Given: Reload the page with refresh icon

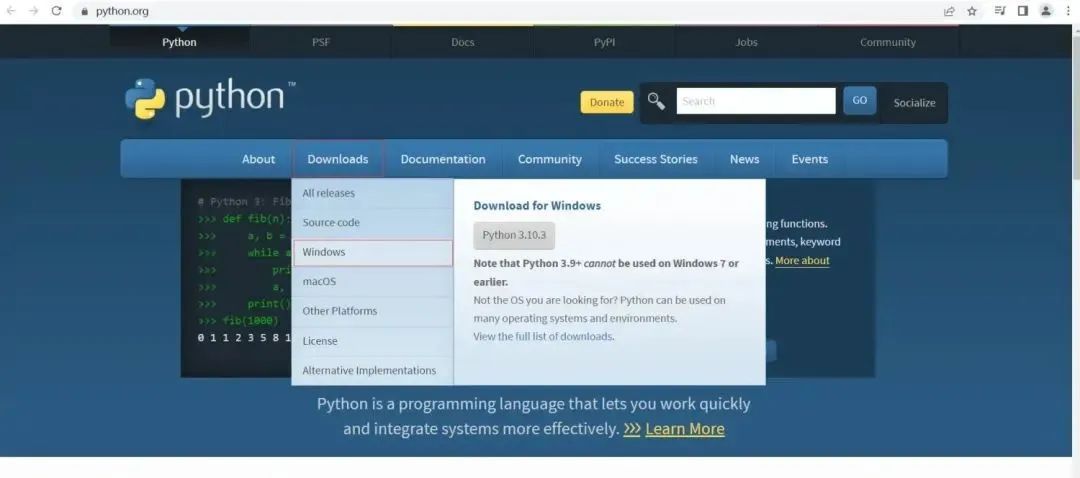Looking at the screenshot, I should (56, 11).
